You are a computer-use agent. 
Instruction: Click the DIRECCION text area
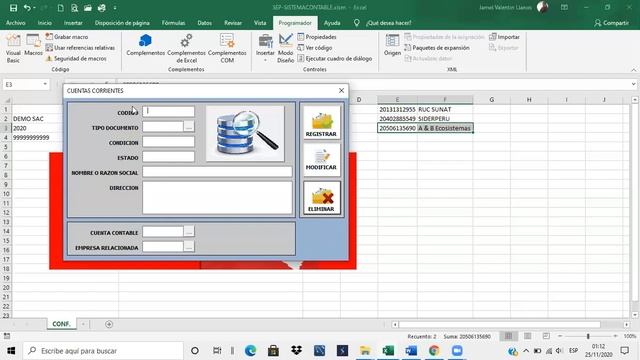[x=217, y=198]
